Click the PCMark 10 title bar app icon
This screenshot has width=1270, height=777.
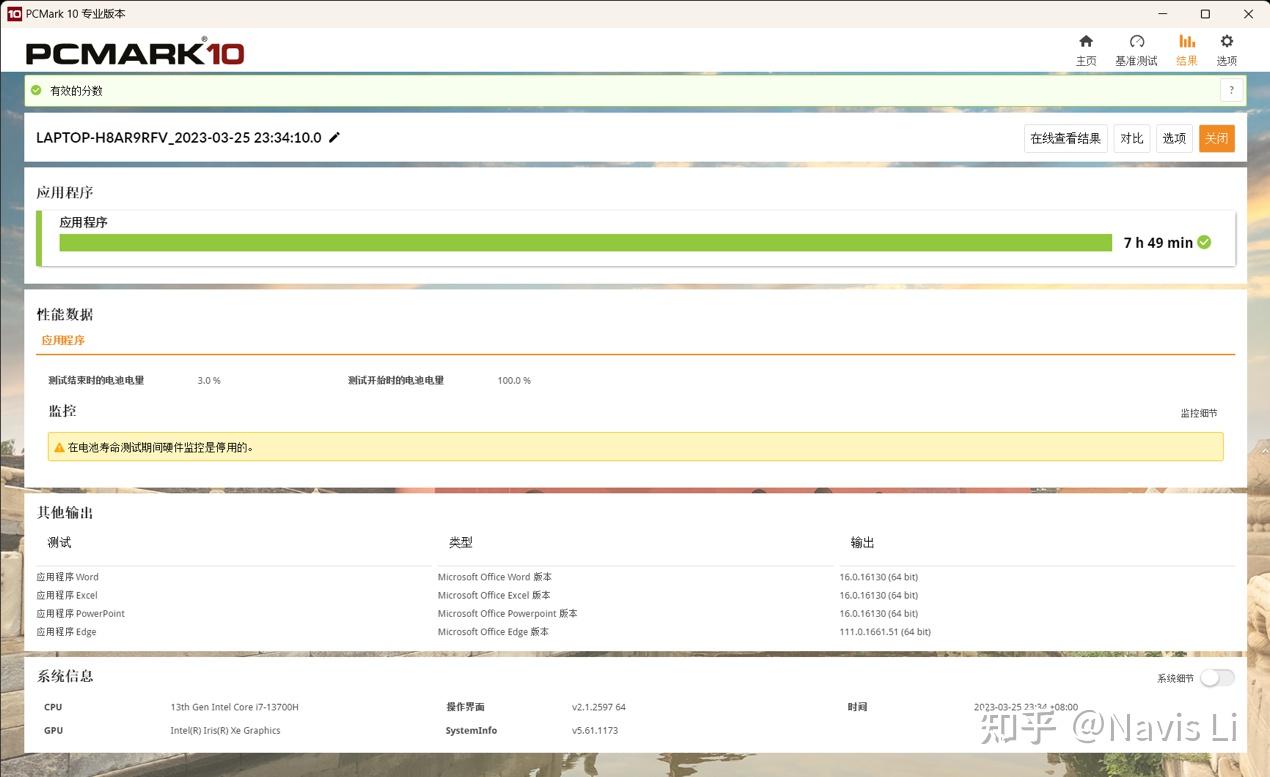coord(14,14)
